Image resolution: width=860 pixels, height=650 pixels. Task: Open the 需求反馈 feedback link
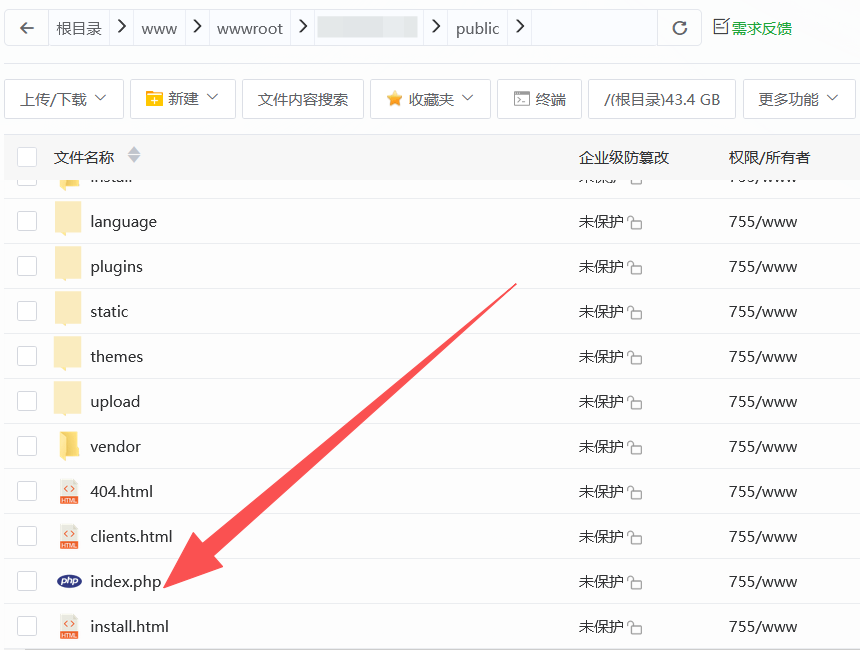tap(752, 27)
